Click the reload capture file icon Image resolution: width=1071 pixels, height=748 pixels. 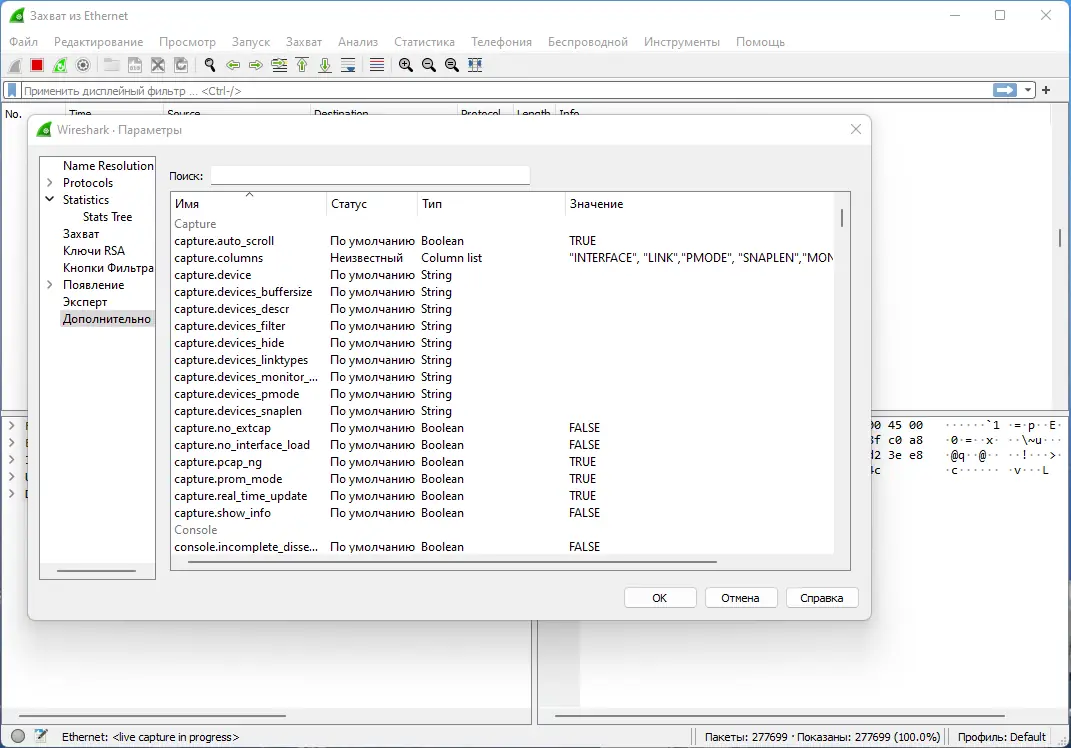(181, 65)
